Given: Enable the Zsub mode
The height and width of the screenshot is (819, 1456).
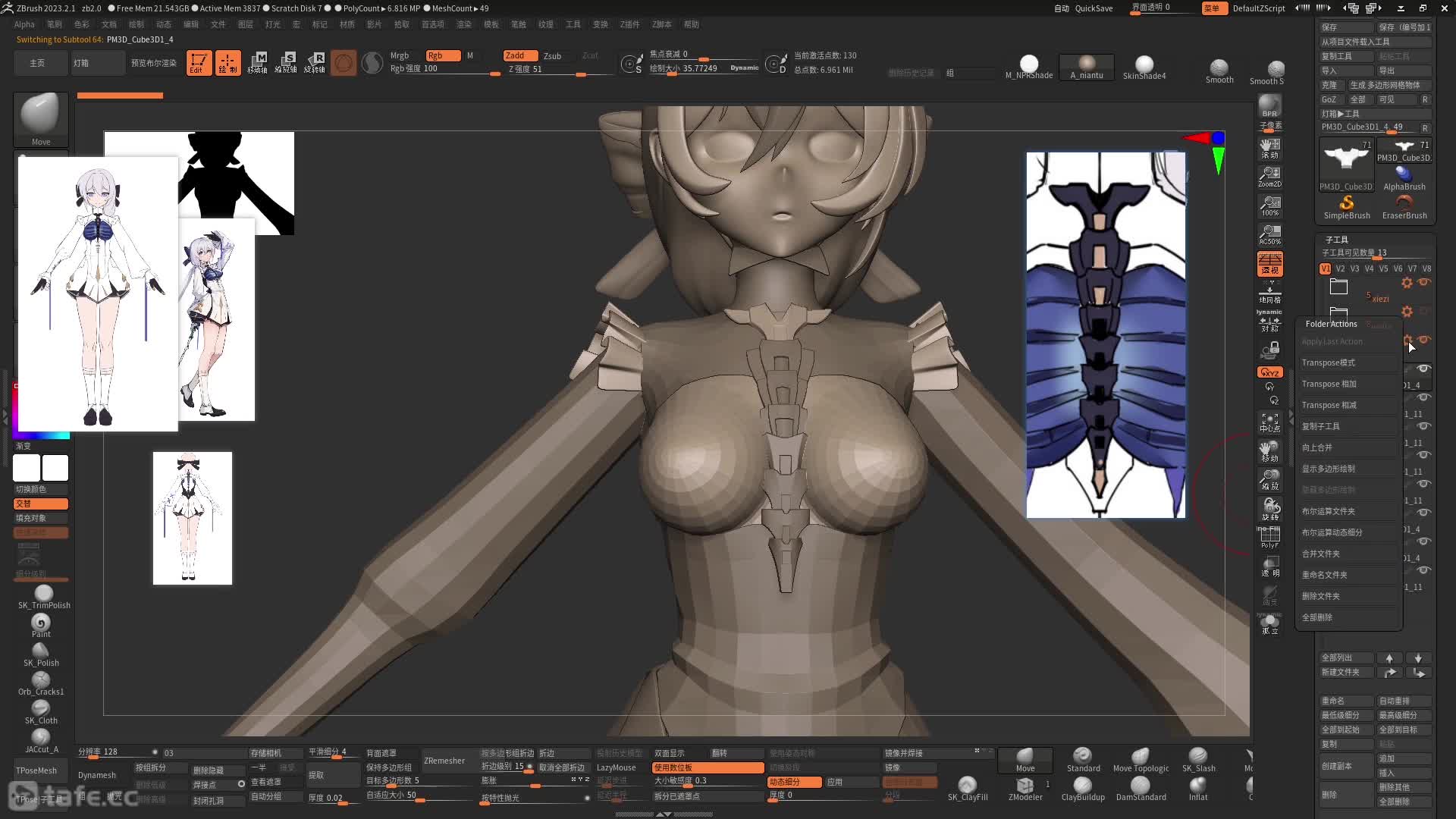Looking at the screenshot, I should click(x=553, y=55).
